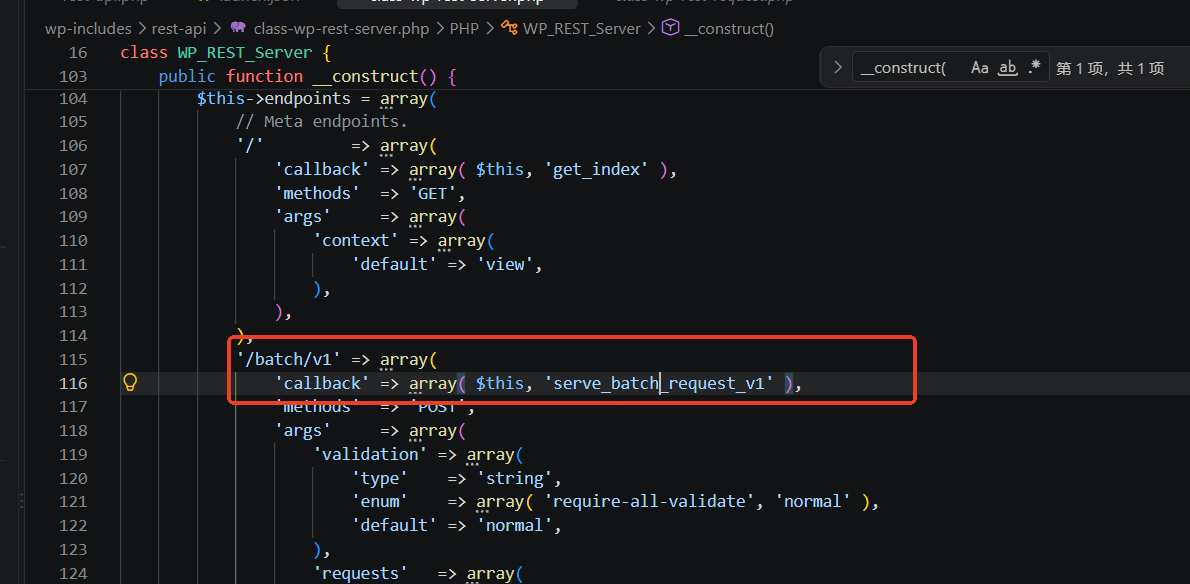Viewport: 1190px width, 584px height.
Task: Toggle regular expression search option
Action: tap(1034, 68)
